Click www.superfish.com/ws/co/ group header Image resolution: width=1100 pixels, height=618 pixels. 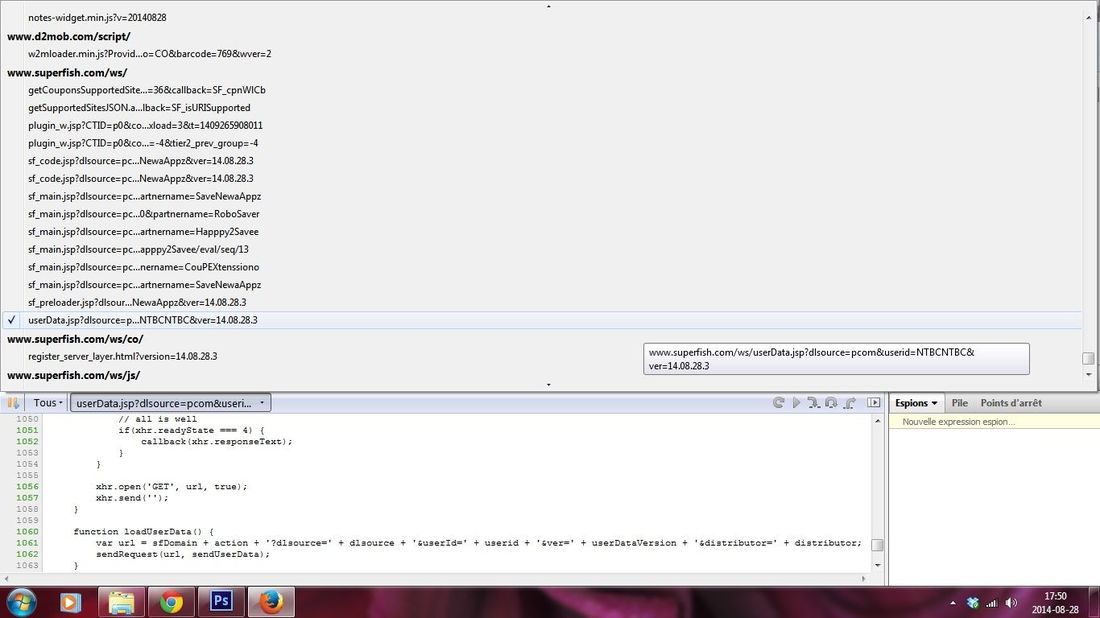coord(75,340)
